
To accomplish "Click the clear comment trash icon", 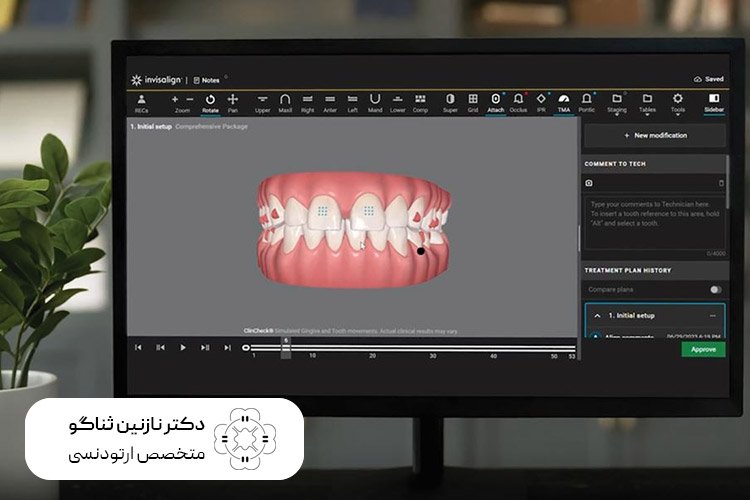I will coord(721,183).
